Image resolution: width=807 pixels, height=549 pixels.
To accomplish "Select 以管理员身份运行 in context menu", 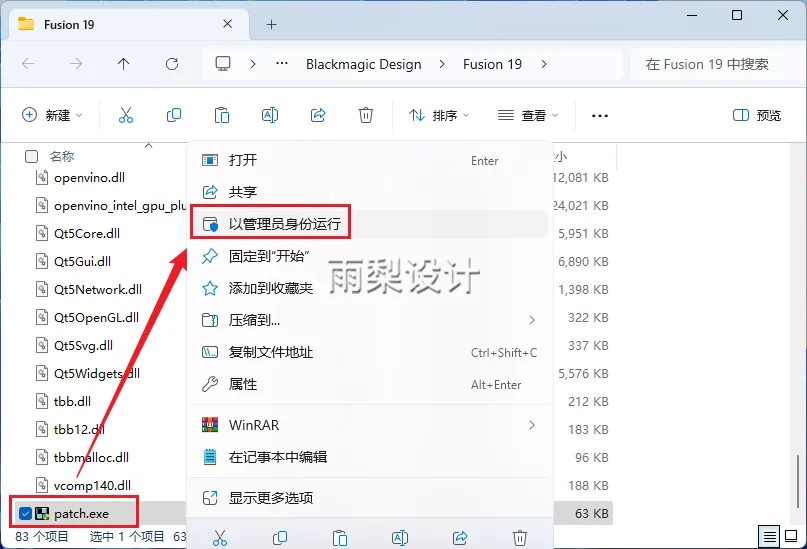I will click(369, 224).
